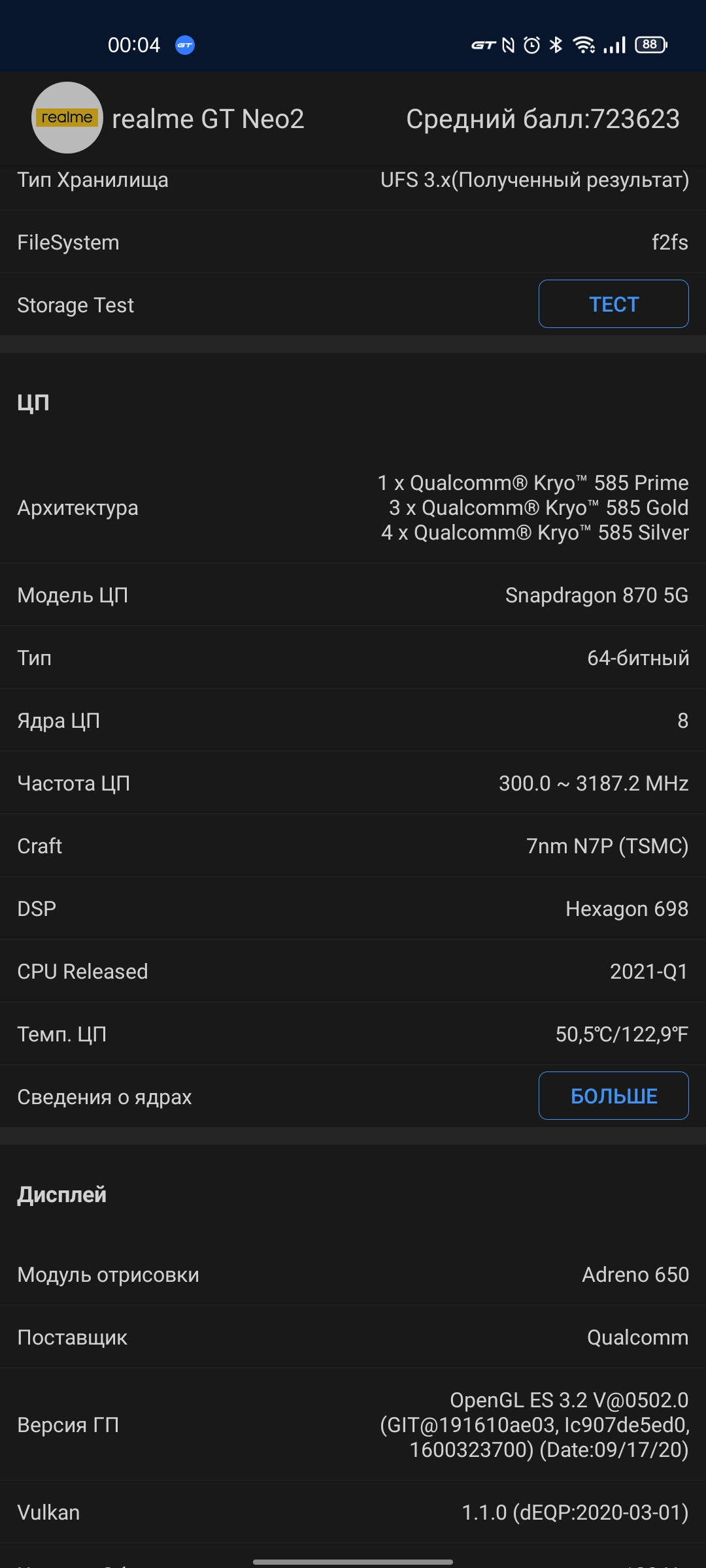Tap the Adreno 650 rendering module row
The width and height of the screenshot is (706, 1568).
point(353,1275)
